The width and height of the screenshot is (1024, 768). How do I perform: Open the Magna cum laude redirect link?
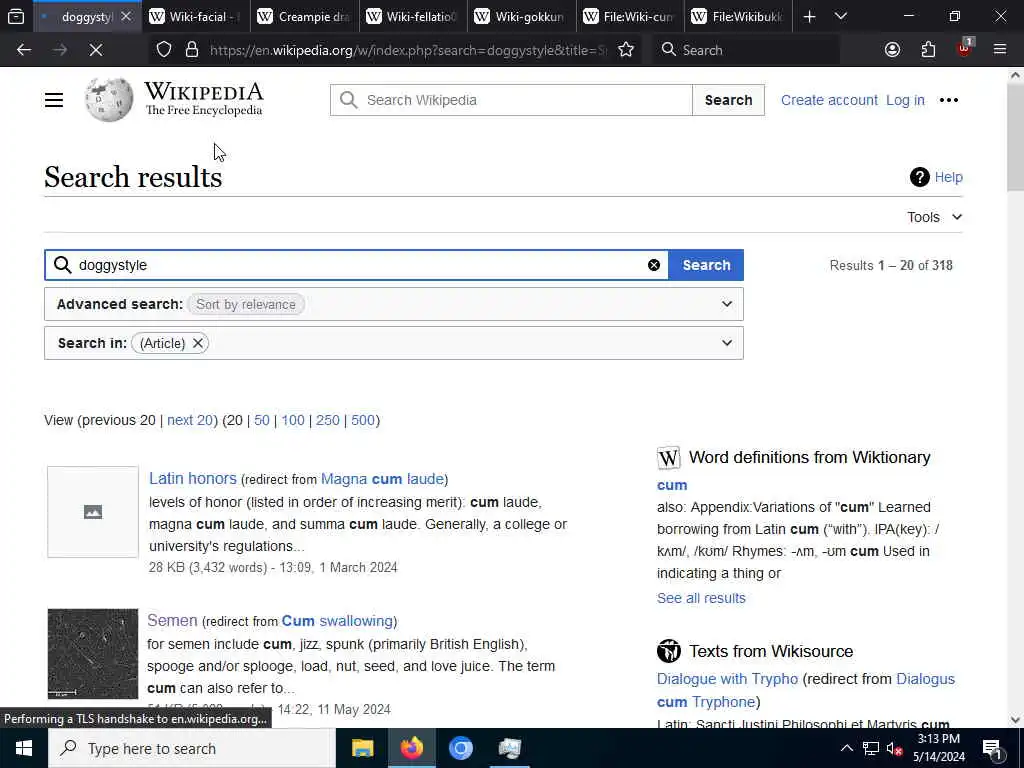382,479
